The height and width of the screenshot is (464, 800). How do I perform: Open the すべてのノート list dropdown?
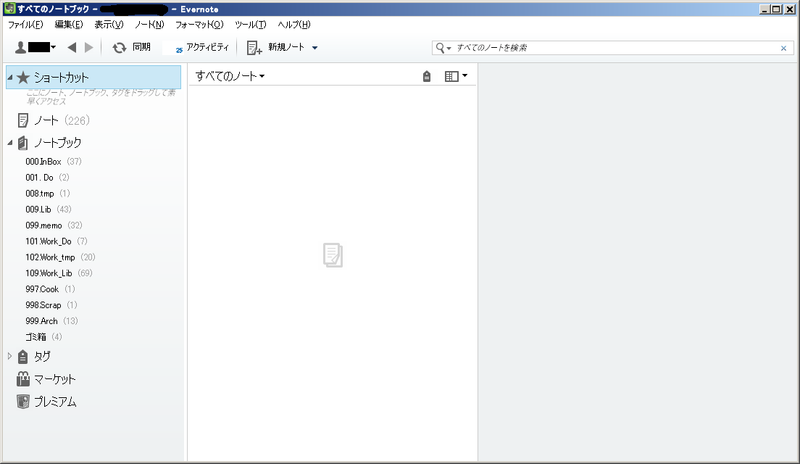tap(230, 76)
